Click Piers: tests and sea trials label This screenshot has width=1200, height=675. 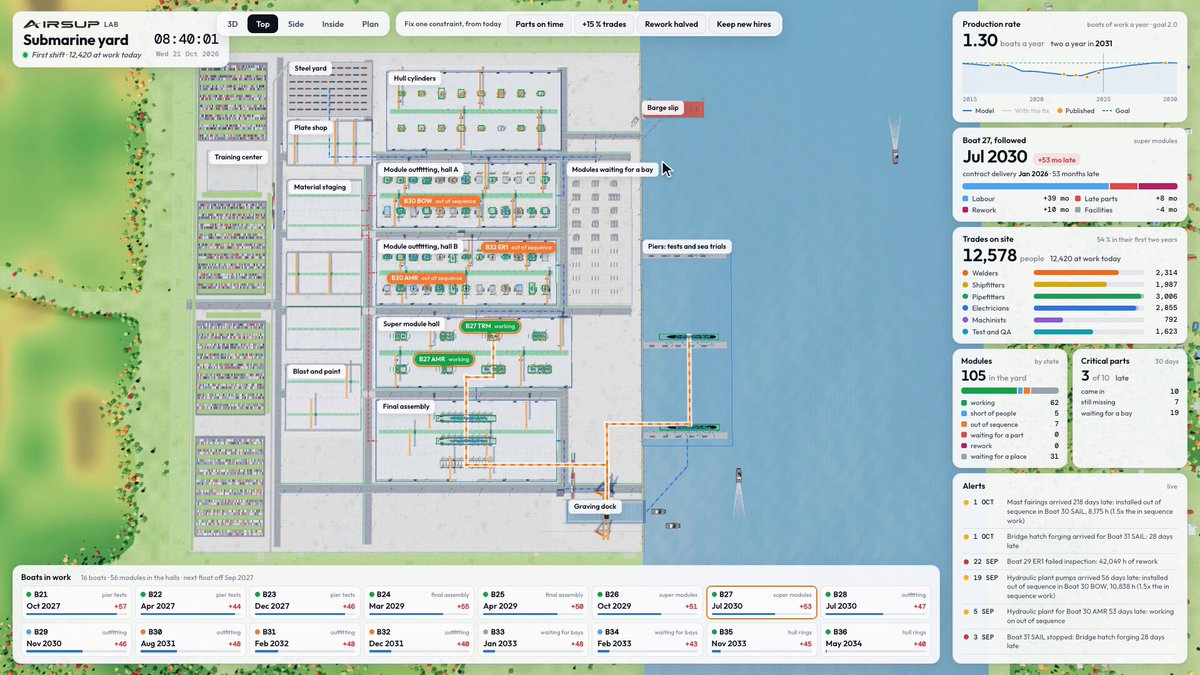pyautogui.click(x=687, y=246)
